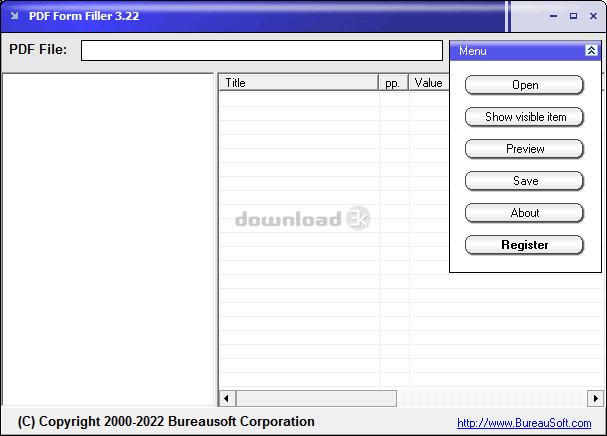Save the filled PDF form

[525, 181]
